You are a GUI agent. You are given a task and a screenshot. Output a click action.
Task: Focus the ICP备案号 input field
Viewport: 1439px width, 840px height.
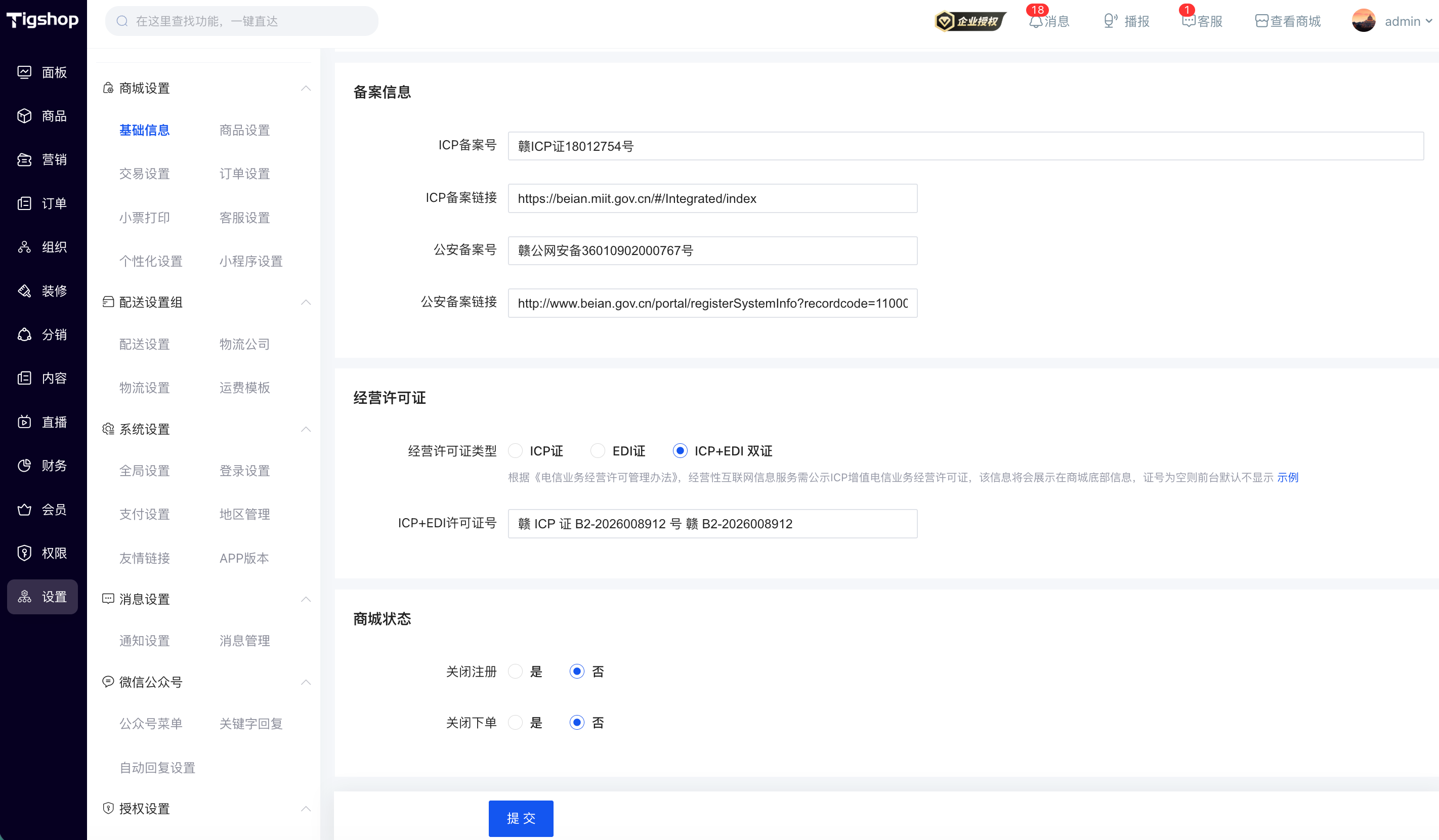(x=965, y=146)
